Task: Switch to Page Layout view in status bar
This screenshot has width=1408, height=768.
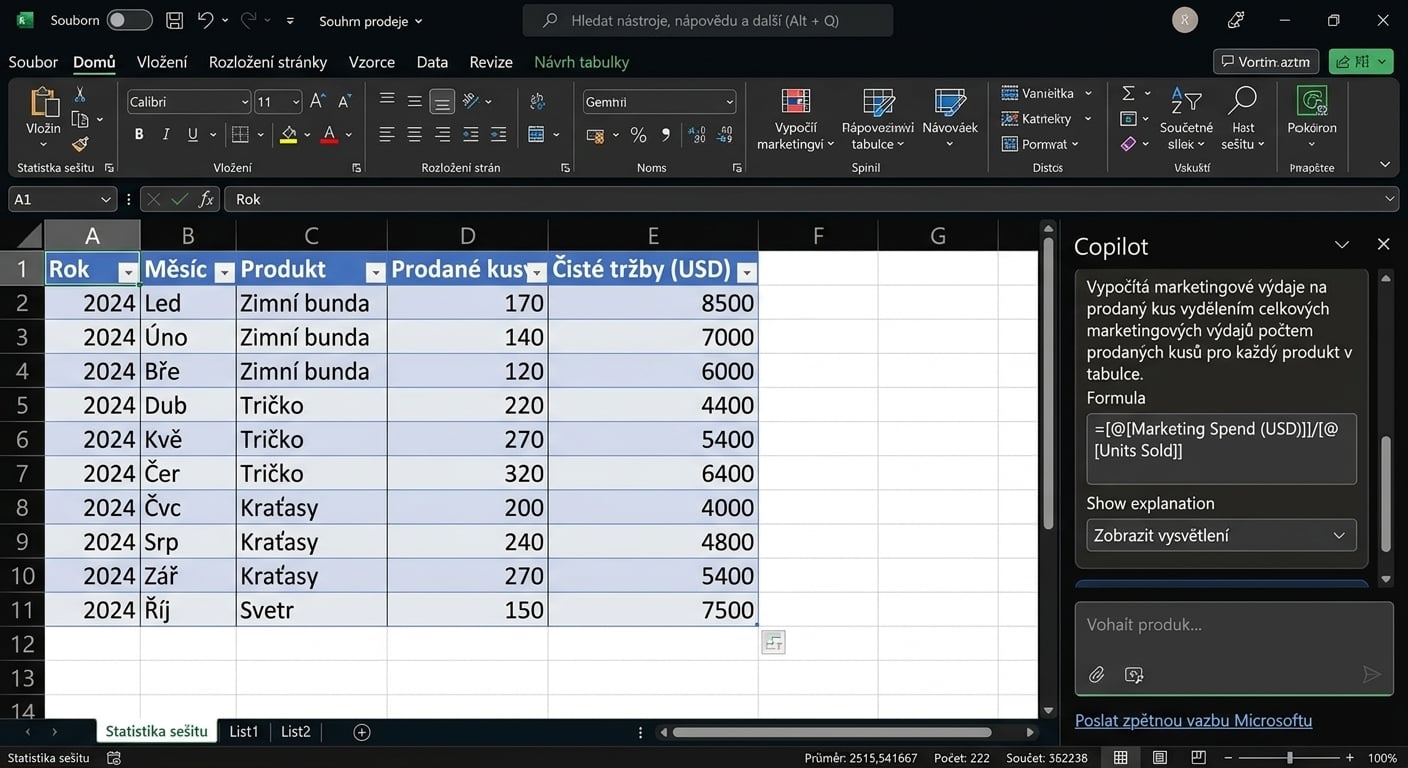Action: tap(1159, 758)
